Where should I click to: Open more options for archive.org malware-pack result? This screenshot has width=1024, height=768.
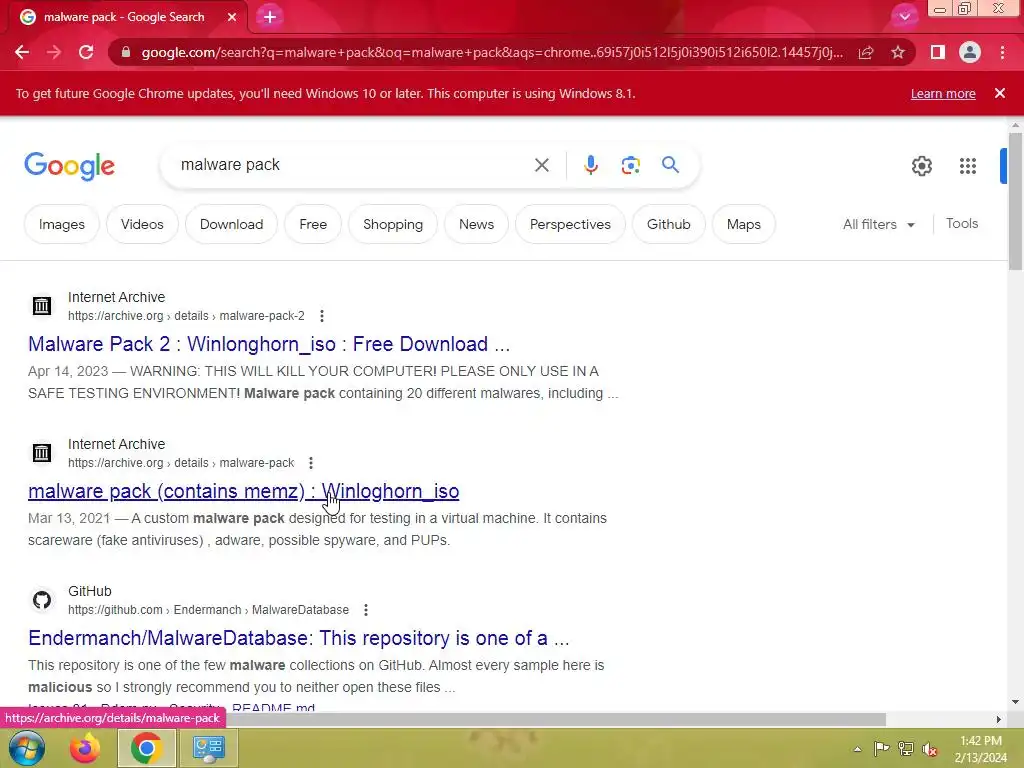311,463
